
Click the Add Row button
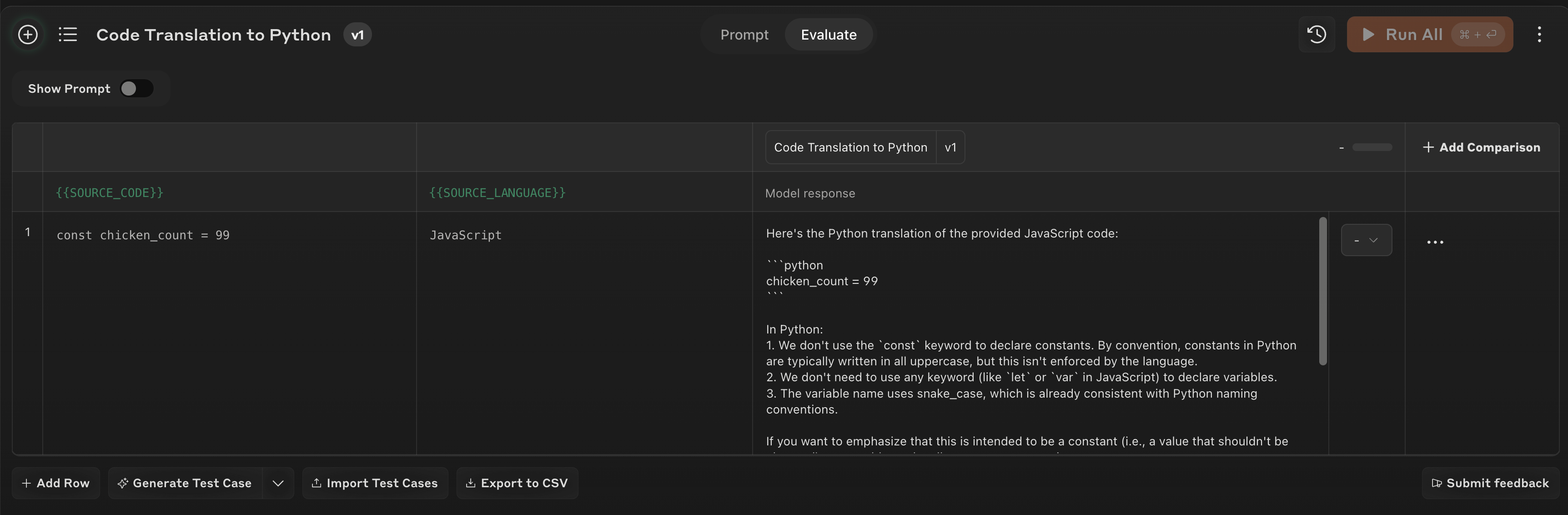point(55,483)
